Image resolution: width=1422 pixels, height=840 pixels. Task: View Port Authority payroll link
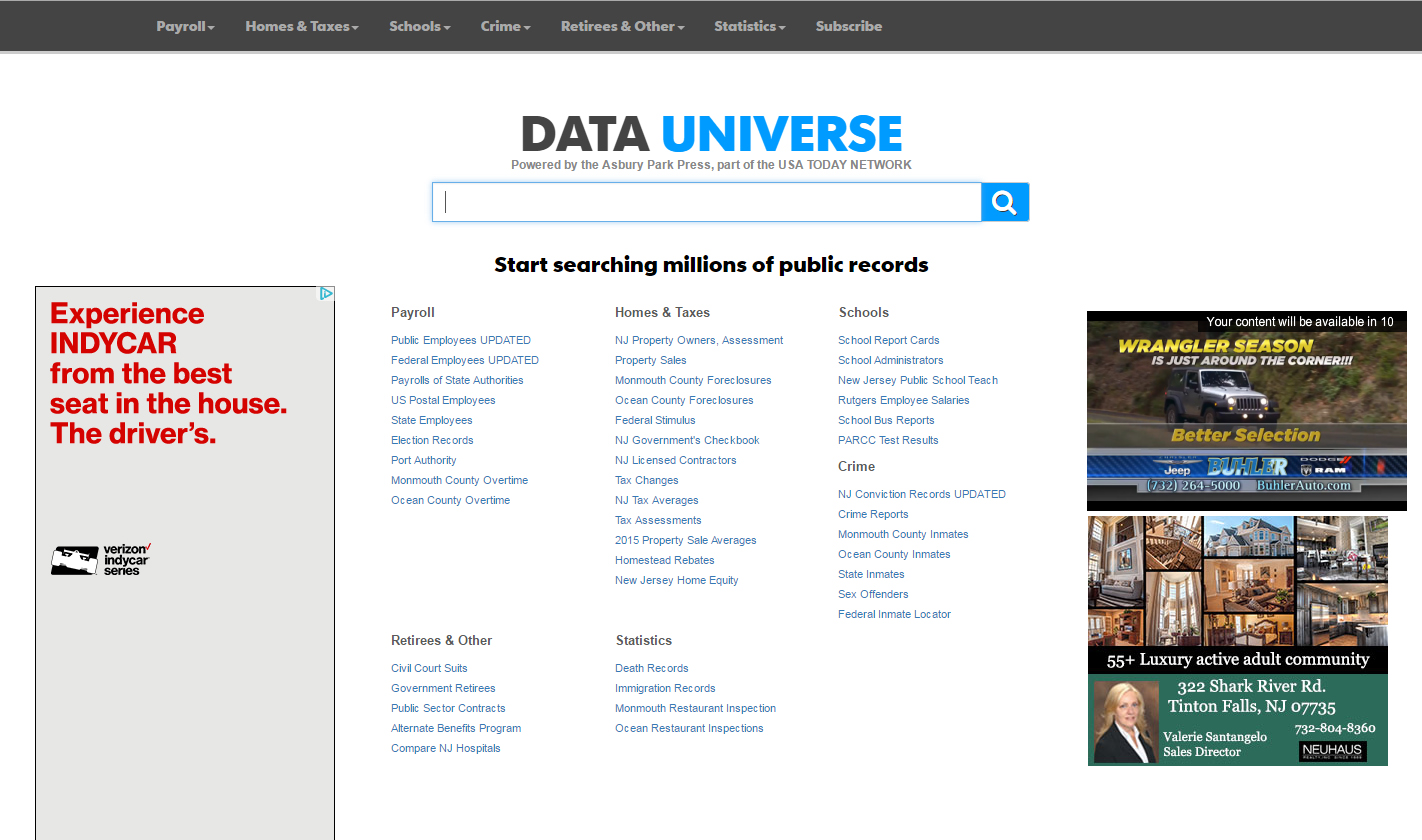click(424, 460)
